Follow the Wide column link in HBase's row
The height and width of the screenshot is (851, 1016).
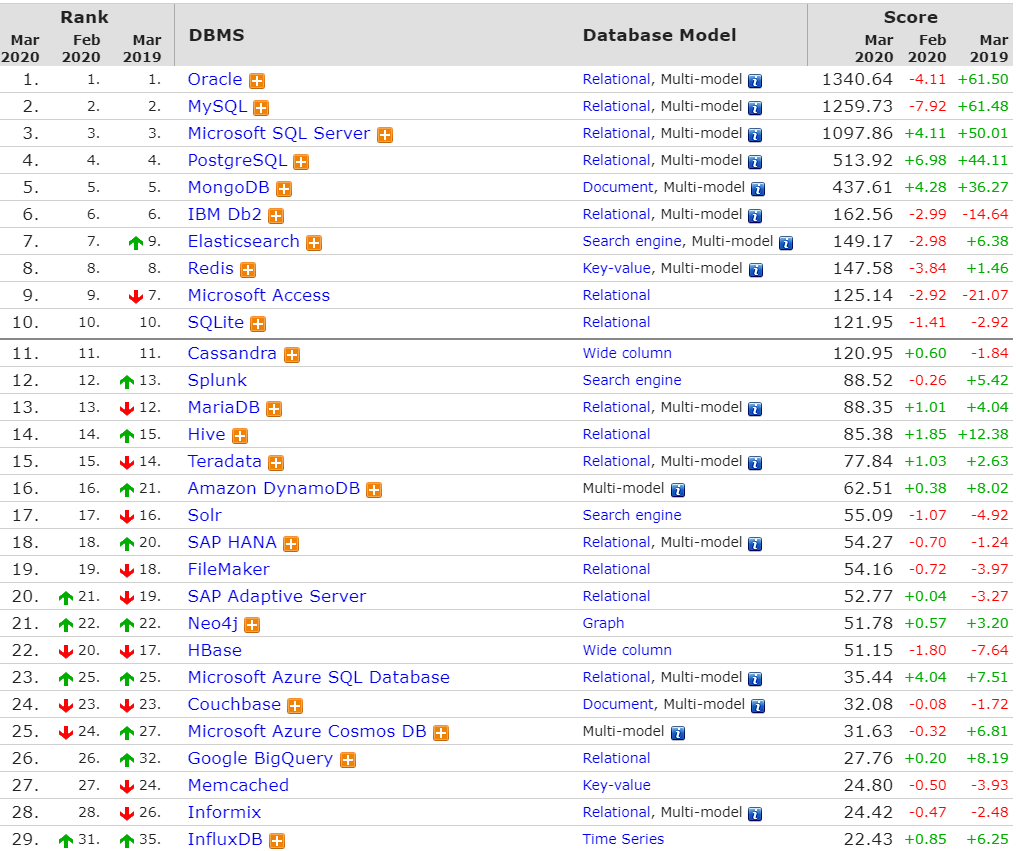pos(627,650)
